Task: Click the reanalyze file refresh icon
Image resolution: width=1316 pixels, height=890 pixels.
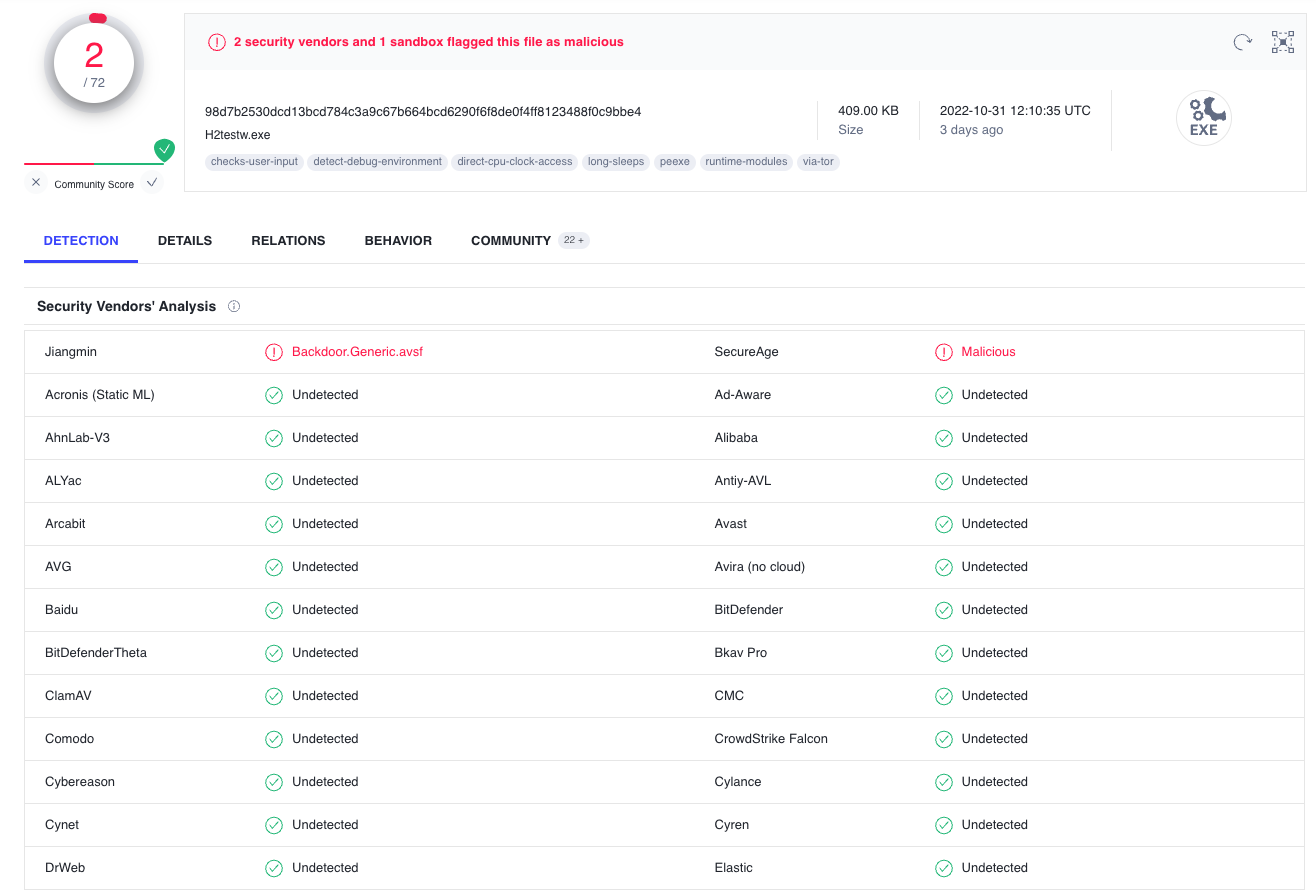Action: [1243, 42]
